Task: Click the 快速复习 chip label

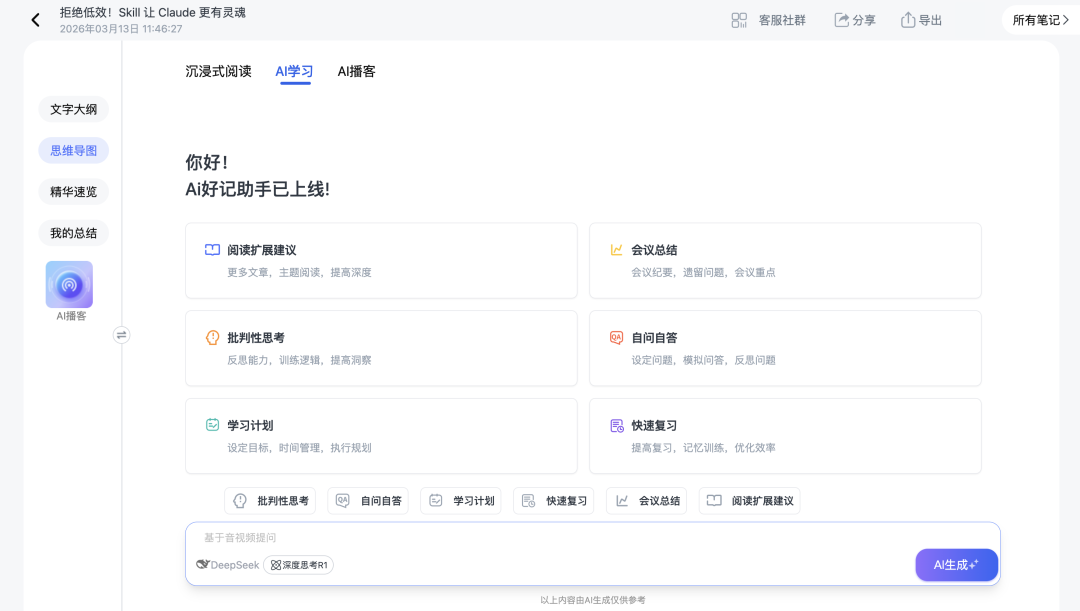Action: pyautogui.click(x=567, y=501)
